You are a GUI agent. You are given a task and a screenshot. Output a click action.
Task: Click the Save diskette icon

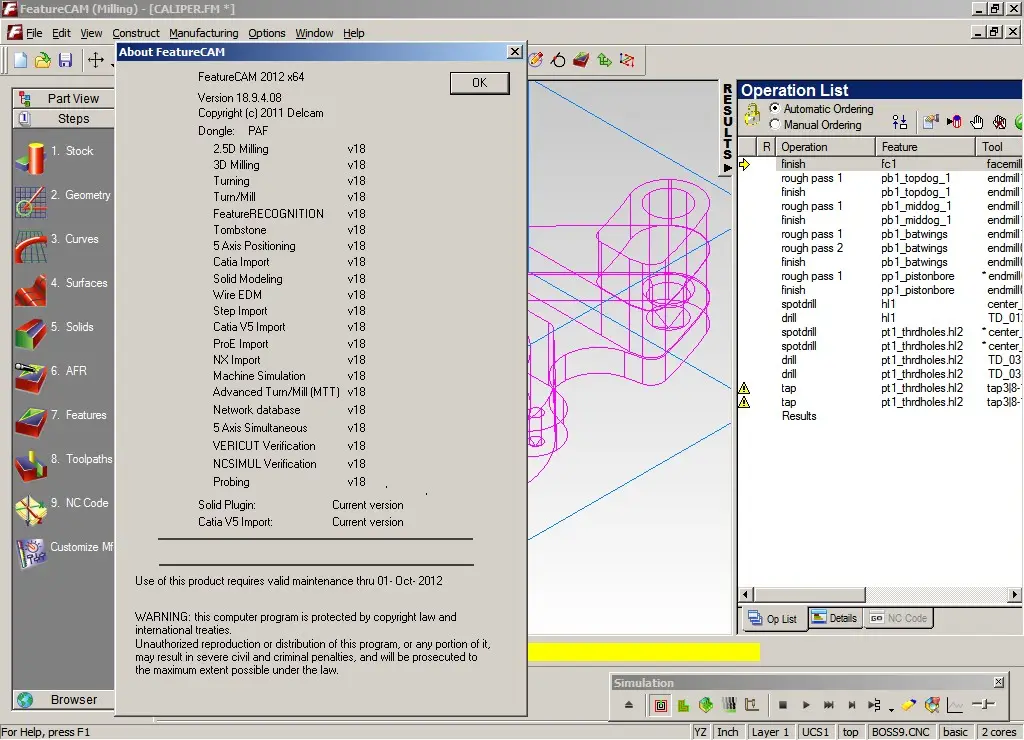pos(65,60)
